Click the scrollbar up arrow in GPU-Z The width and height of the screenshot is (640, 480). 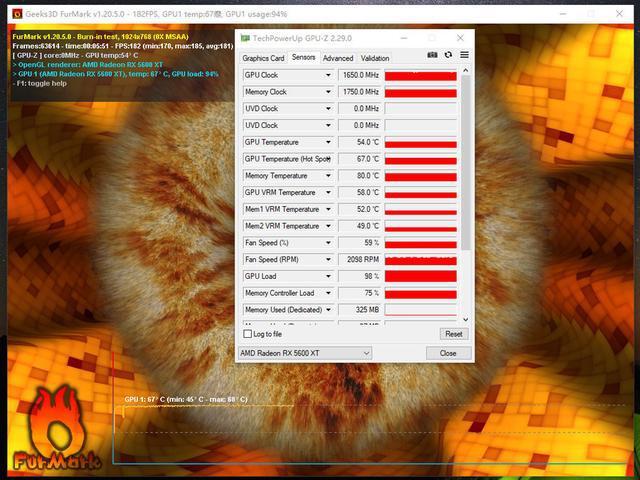tap(466, 71)
